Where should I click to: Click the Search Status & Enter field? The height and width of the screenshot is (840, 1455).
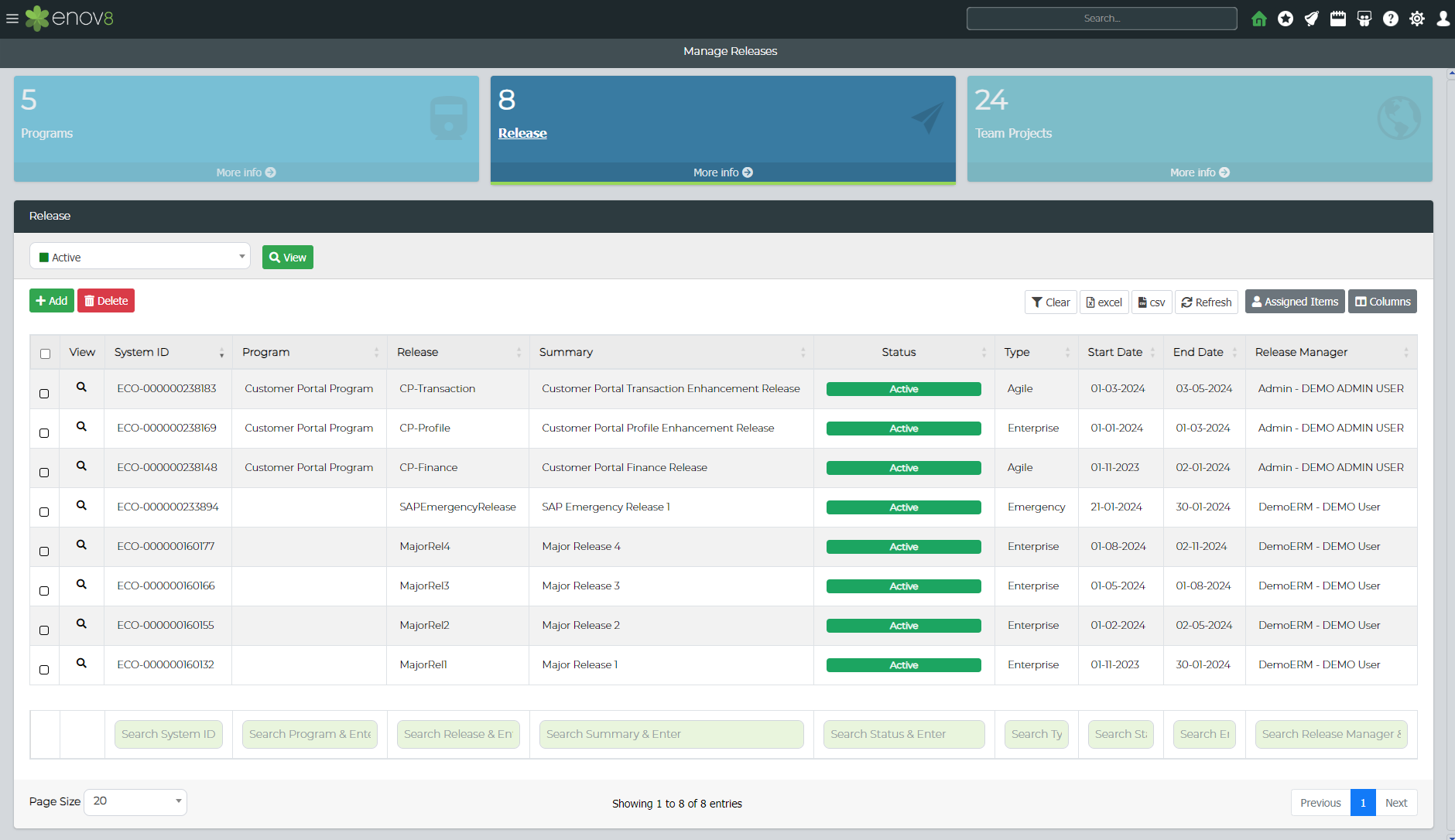(904, 734)
